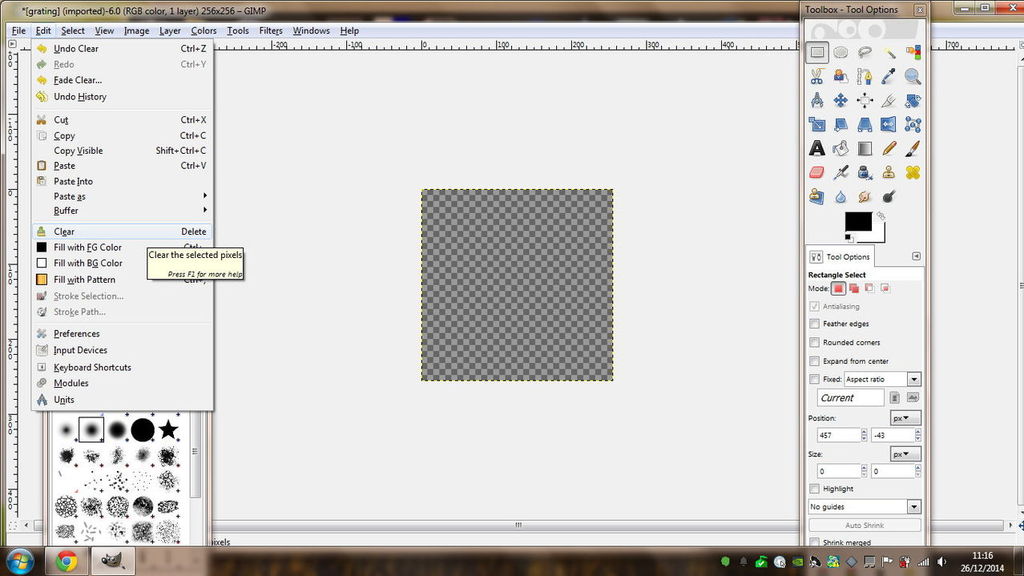Select the Dodge/Burn tool
Image resolution: width=1024 pixels, height=576 pixels.
[x=889, y=197]
